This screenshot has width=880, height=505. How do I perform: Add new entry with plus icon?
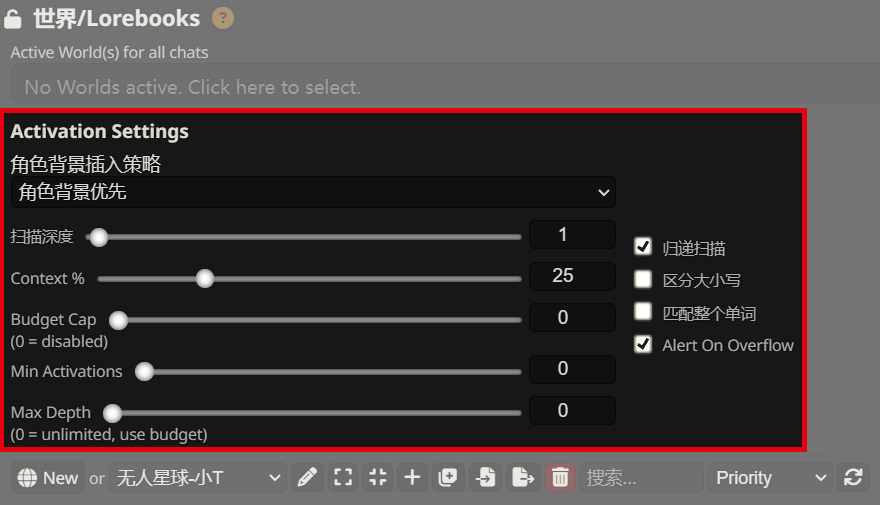click(x=412, y=478)
